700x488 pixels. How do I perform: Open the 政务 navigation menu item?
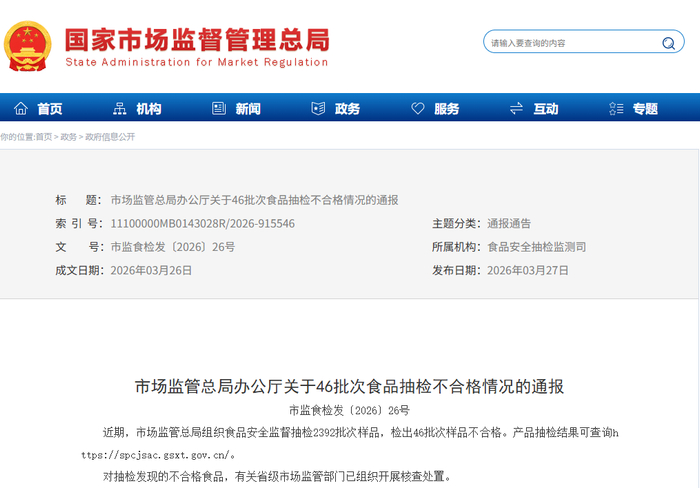[x=347, y=108]
